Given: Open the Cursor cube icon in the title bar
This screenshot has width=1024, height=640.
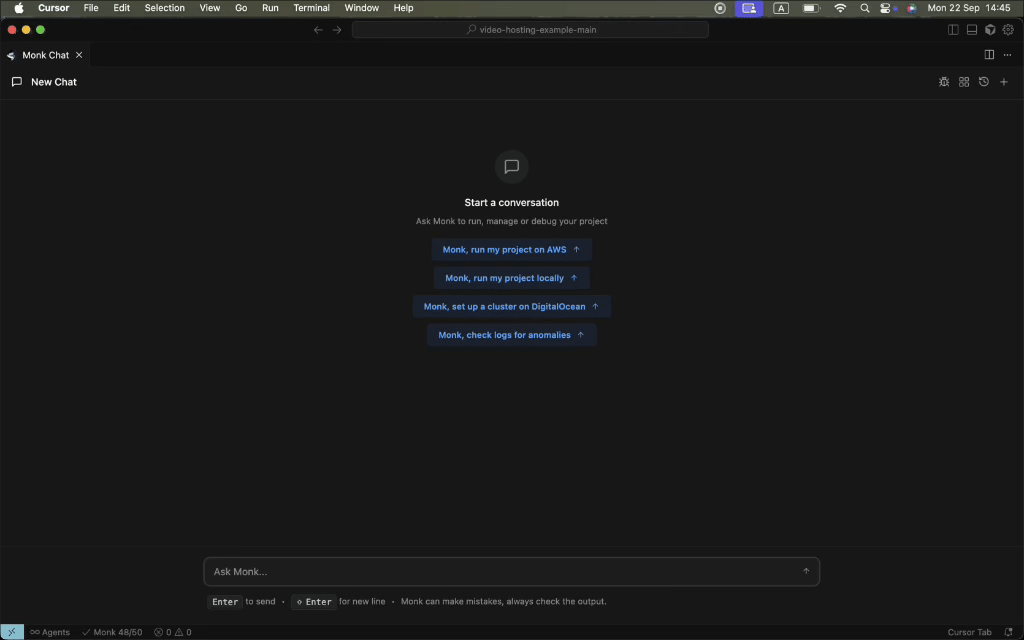Looking at the screenshot, I should 990,29.
